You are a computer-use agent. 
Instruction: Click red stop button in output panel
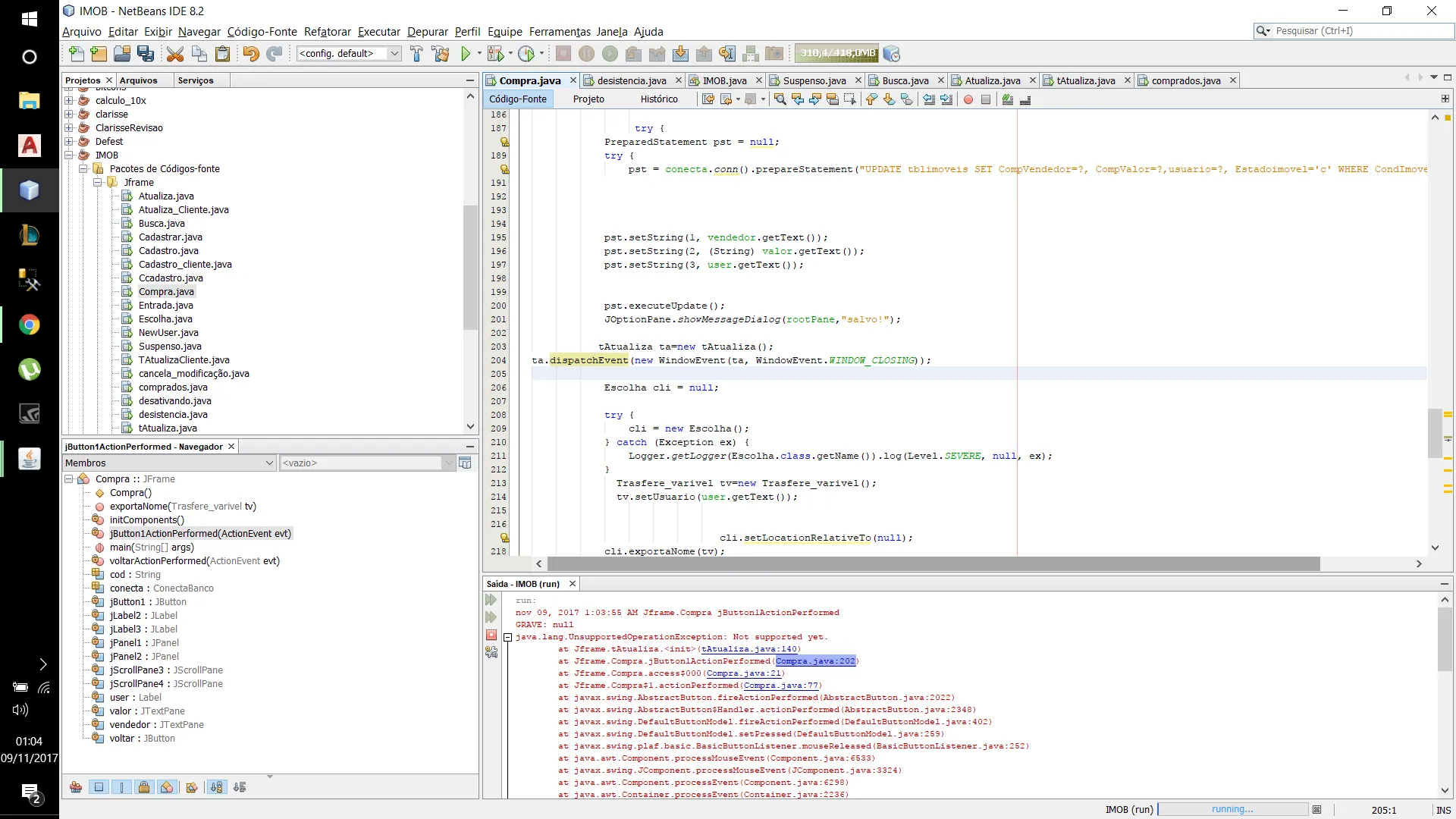tap(491, 635)
